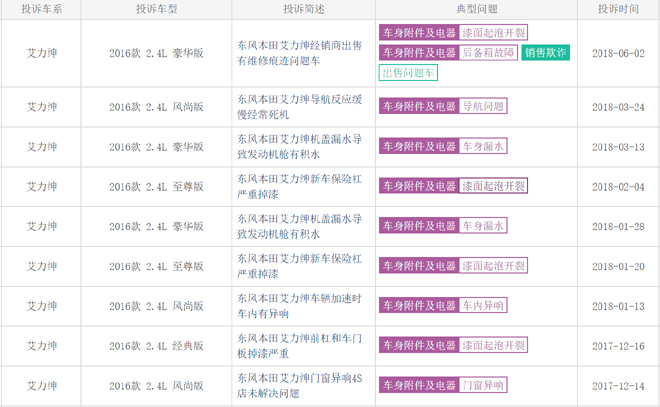Screen dimensions: 660x407
Task: Open the 车辆加速时车内有异响 complaint
Action: click(299, 306)
